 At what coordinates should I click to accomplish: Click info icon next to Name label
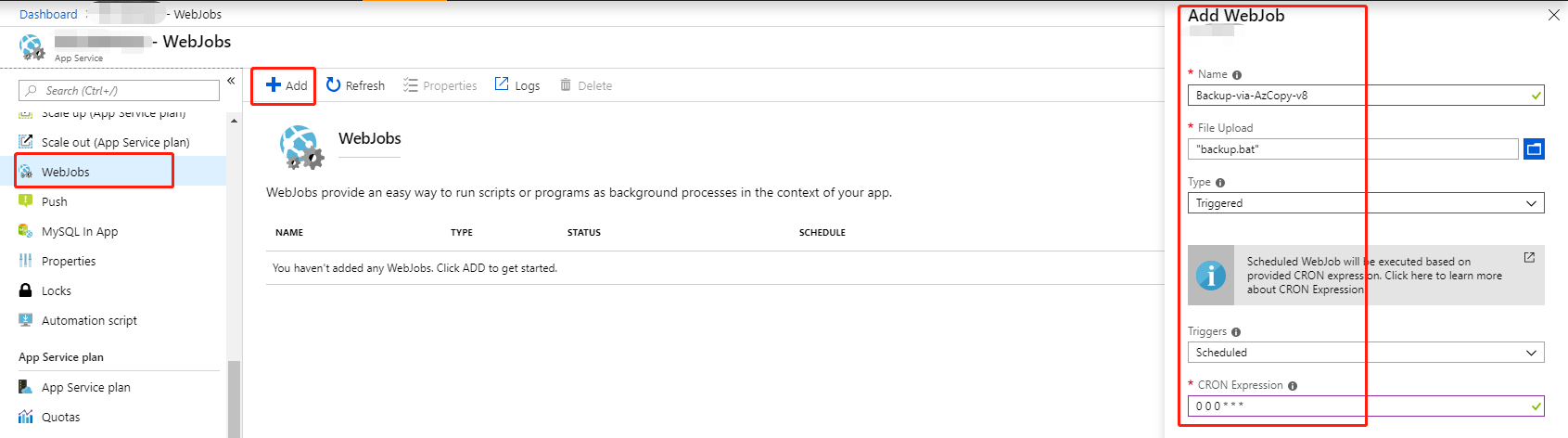tap(1237, 75)
